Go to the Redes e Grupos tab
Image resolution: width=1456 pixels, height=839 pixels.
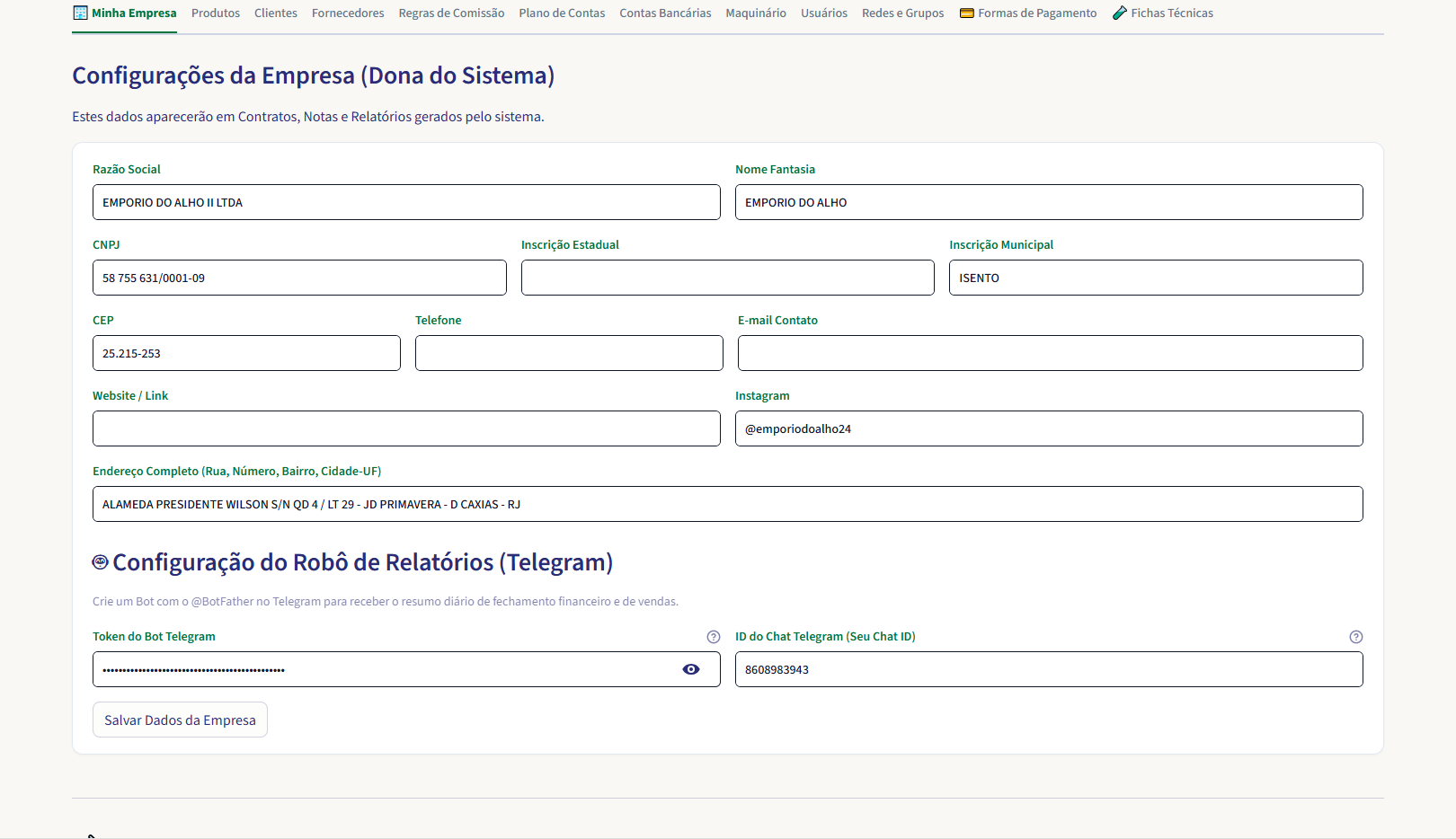coord(903,13)
